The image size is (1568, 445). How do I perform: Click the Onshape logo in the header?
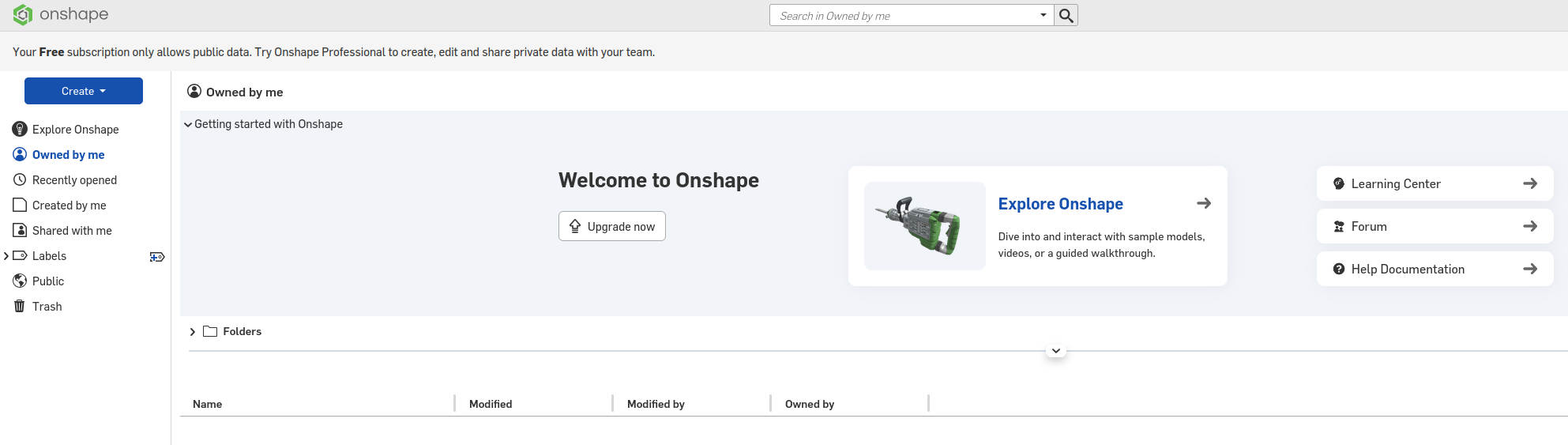(61, 14)
